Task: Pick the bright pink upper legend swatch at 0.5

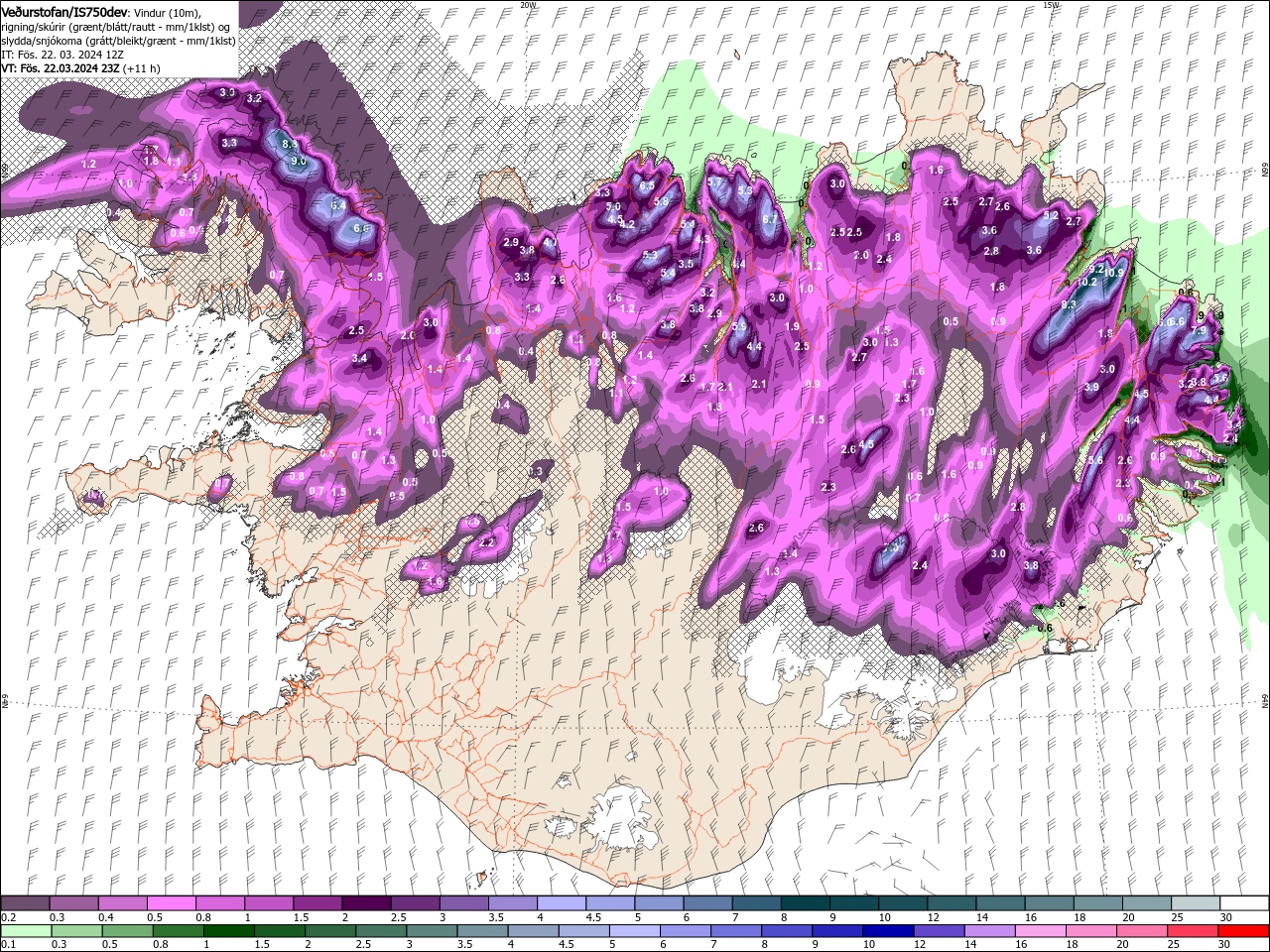Action: (x=171, y=903)
